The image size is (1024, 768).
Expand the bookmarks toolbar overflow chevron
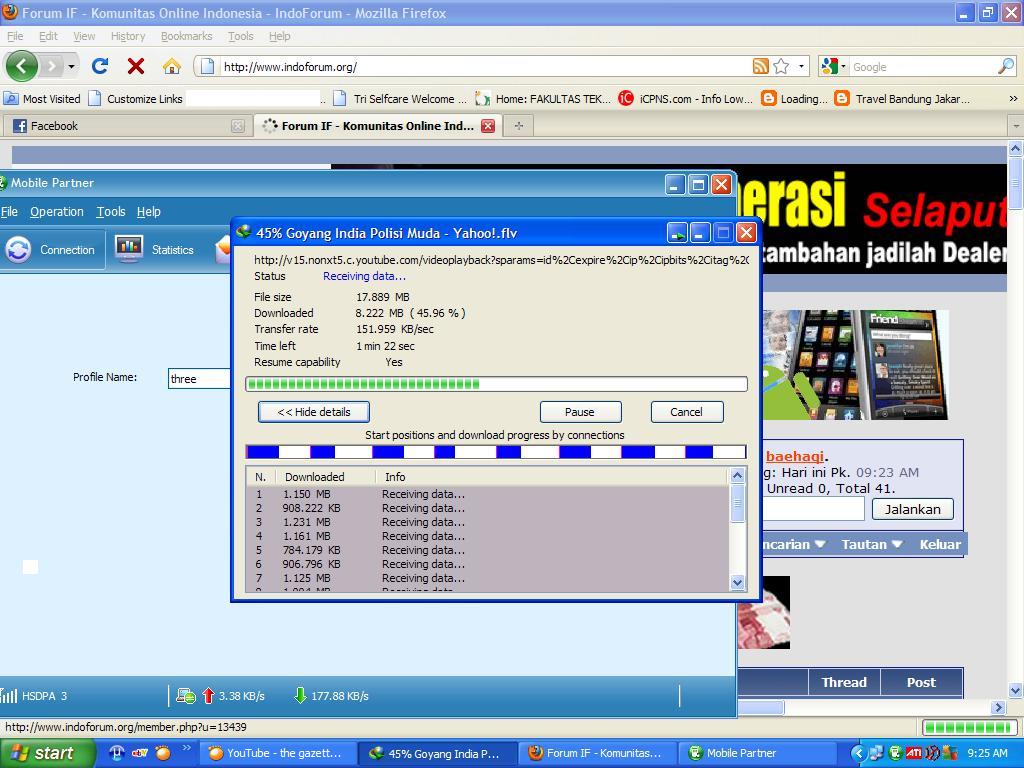click(1013, 99)
